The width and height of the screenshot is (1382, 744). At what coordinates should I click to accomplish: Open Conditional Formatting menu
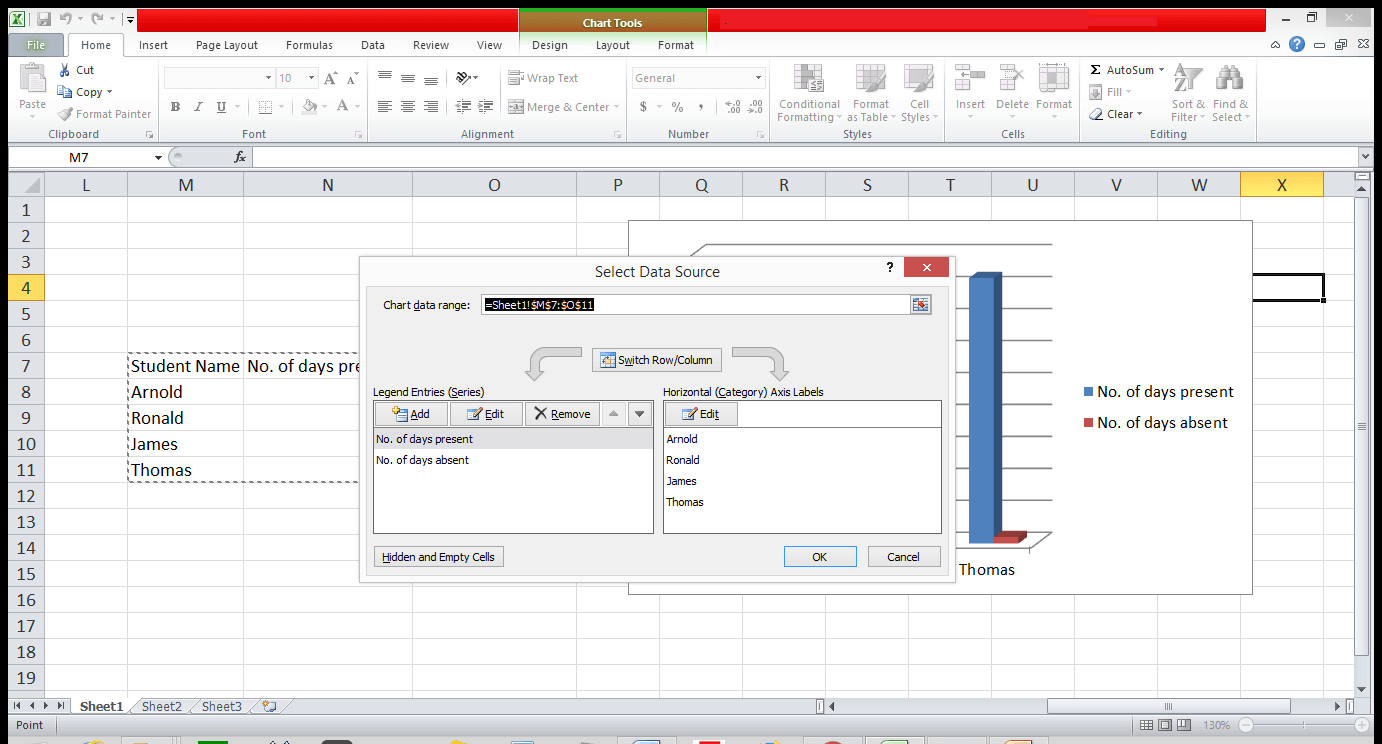(809, 94)
